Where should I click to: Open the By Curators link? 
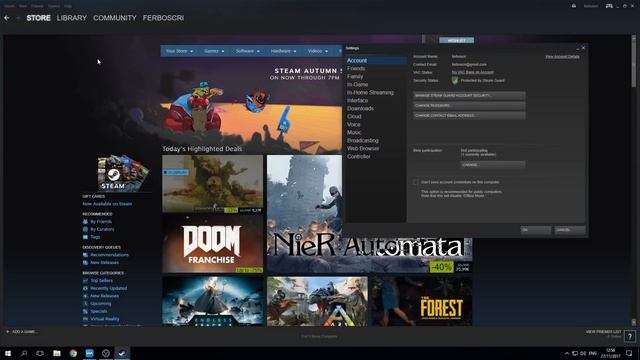[x=102, y=229]
